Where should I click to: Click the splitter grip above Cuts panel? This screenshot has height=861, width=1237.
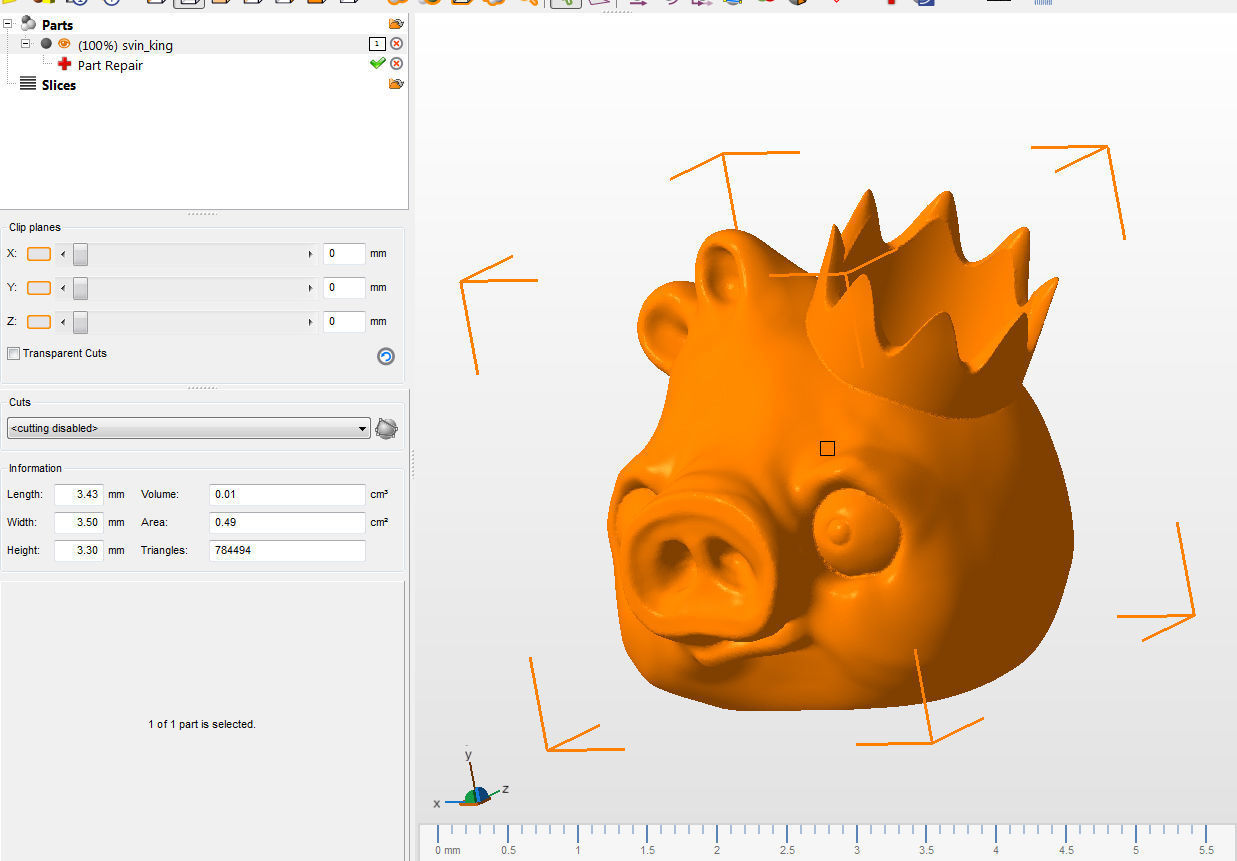[203, 388]
